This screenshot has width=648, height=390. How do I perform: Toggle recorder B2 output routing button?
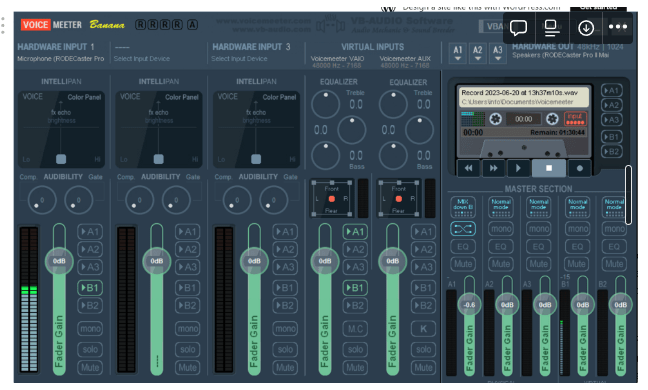coord(611,152)
